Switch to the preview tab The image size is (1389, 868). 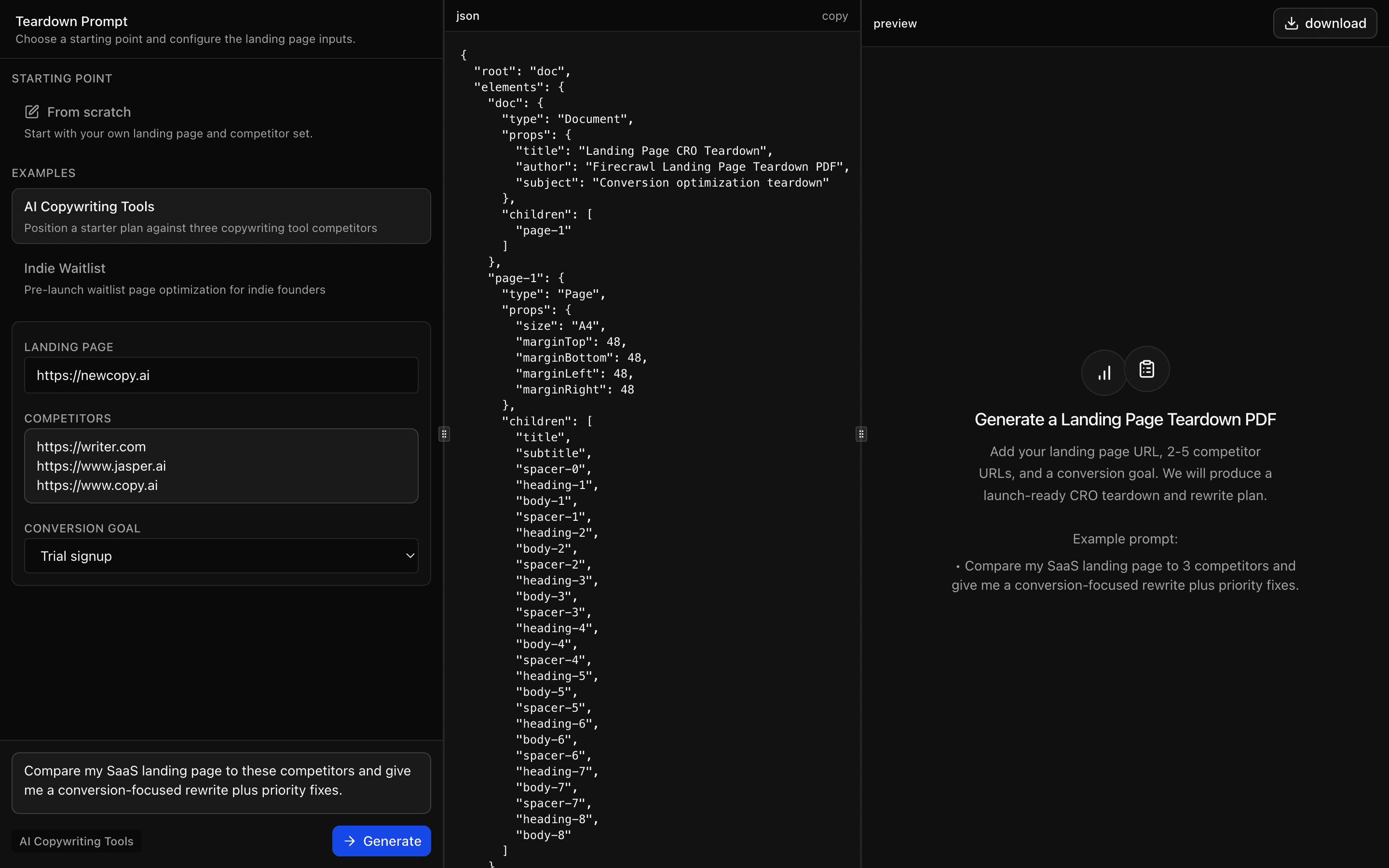click(x=895, y=23)
